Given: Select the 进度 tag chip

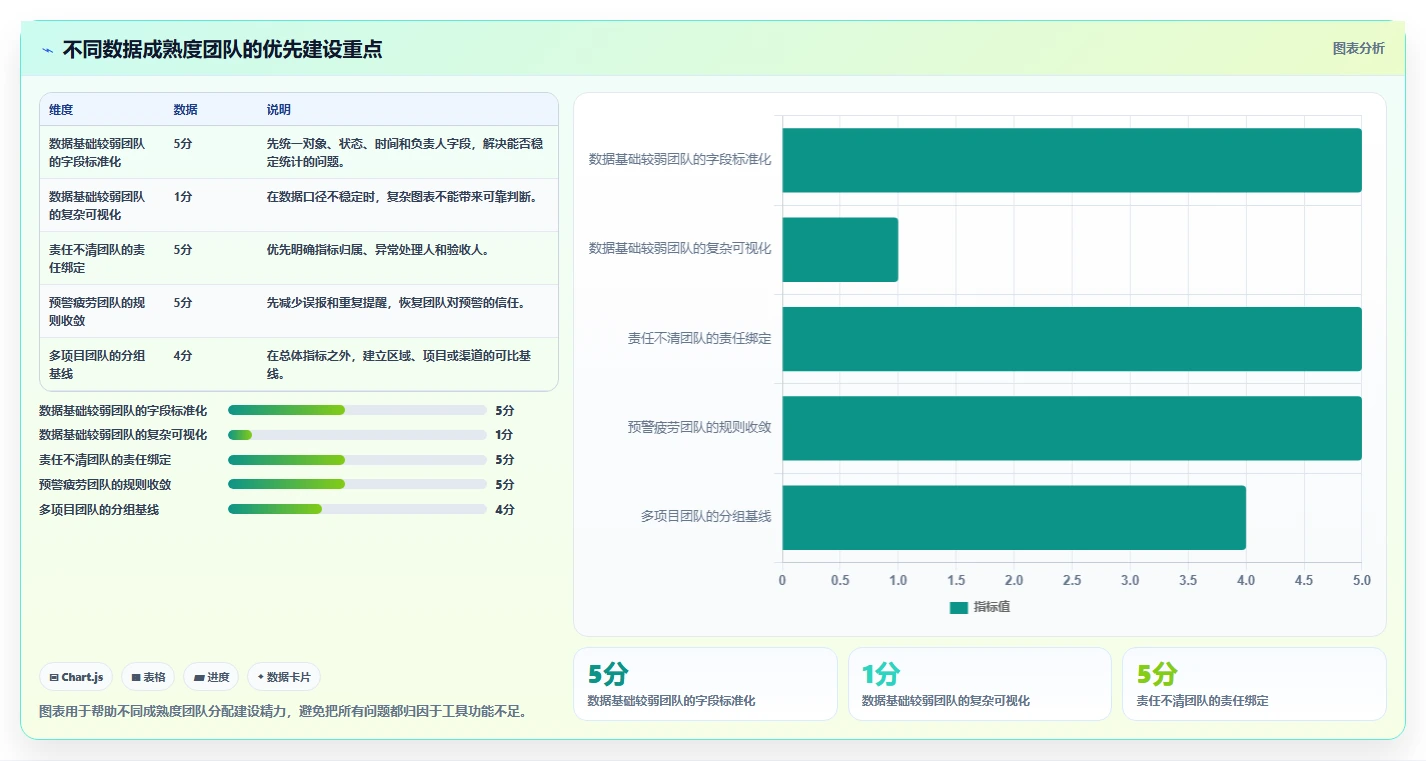Looking at the screenshot, I should pyautogui.click(x=211, y=677).
